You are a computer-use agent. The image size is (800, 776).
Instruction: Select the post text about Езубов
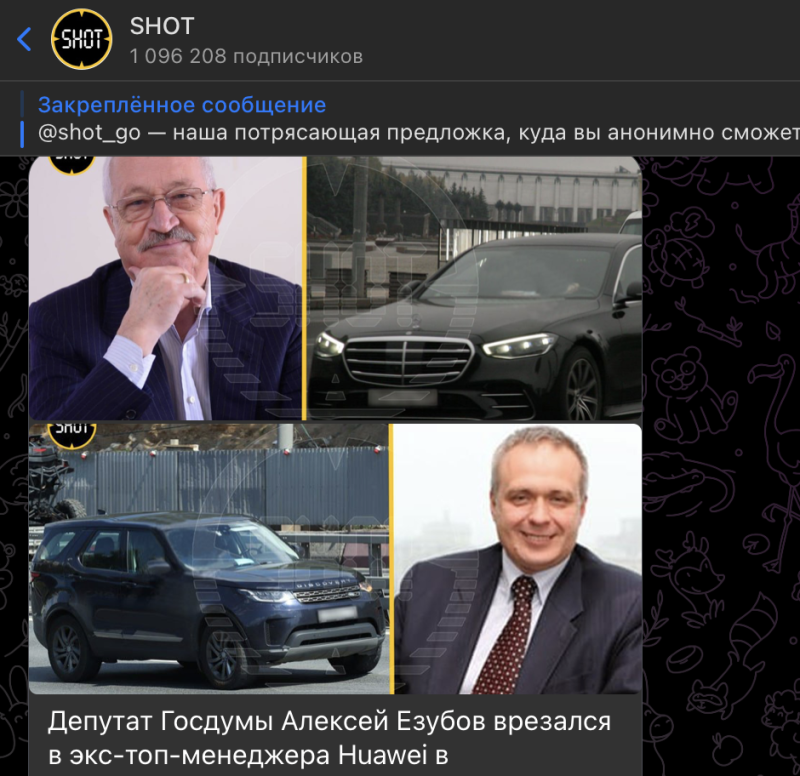click(329, 738)
